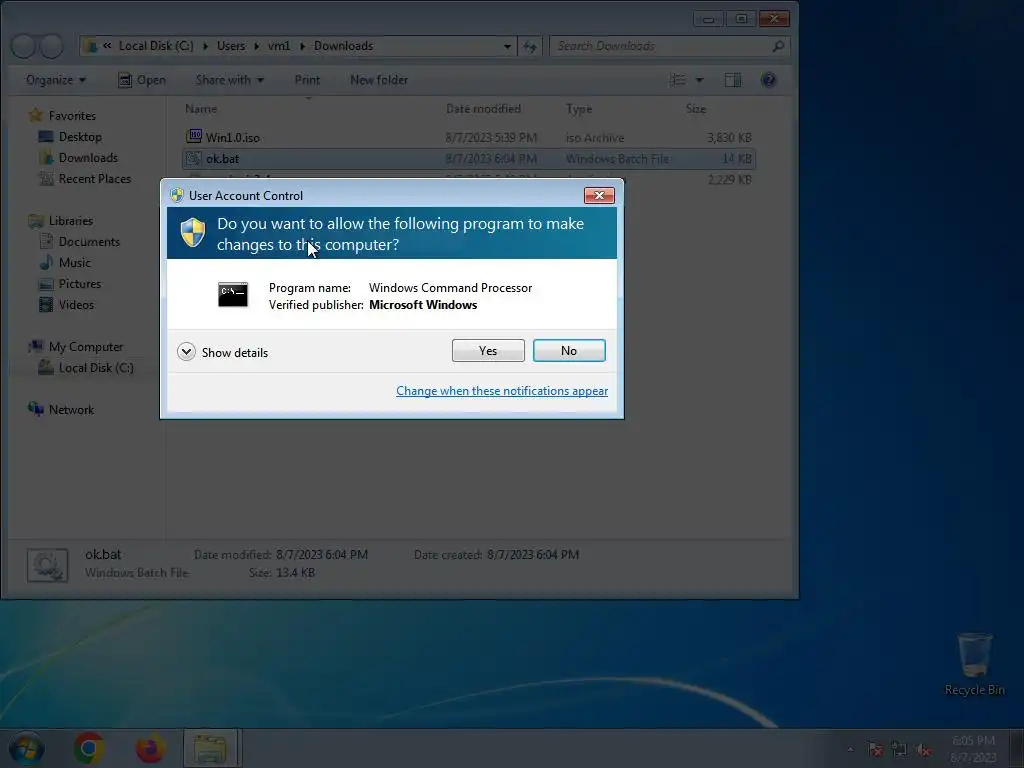Click the Explorer help icon
This screenshot has width=1024, height=768.
pos(769,80)
